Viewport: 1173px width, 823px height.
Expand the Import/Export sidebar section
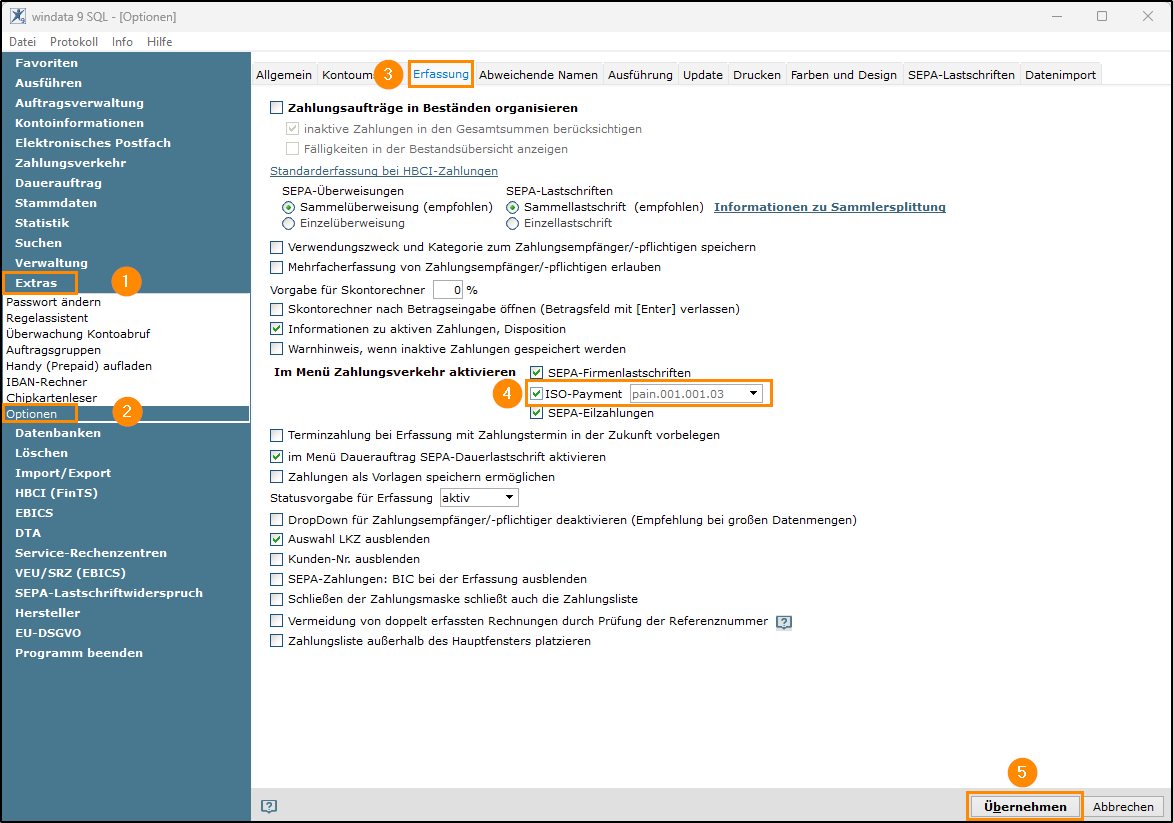pyautogui.click(x=63, y=473)
